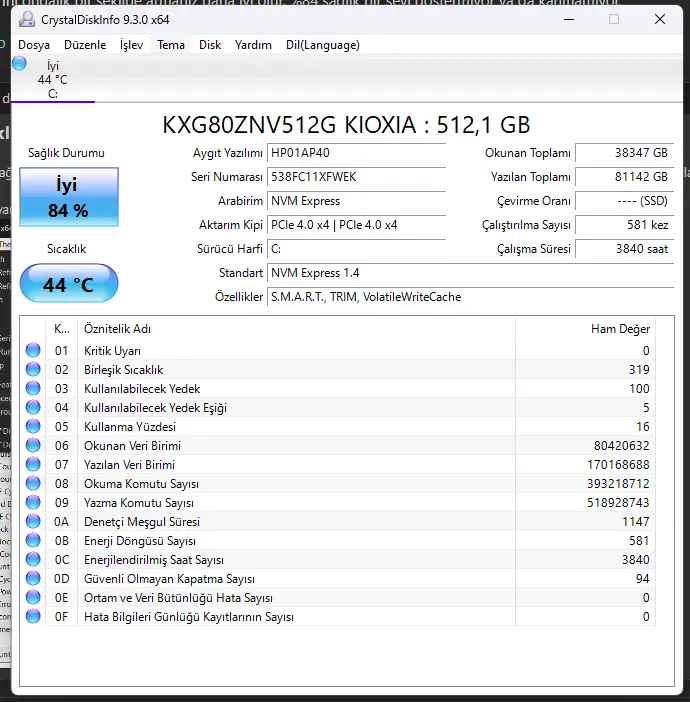Select the Denetçi Meşgul Süresi attribute name
The height and width of the screenshot is (702, 690).
(x=142, y=522)
